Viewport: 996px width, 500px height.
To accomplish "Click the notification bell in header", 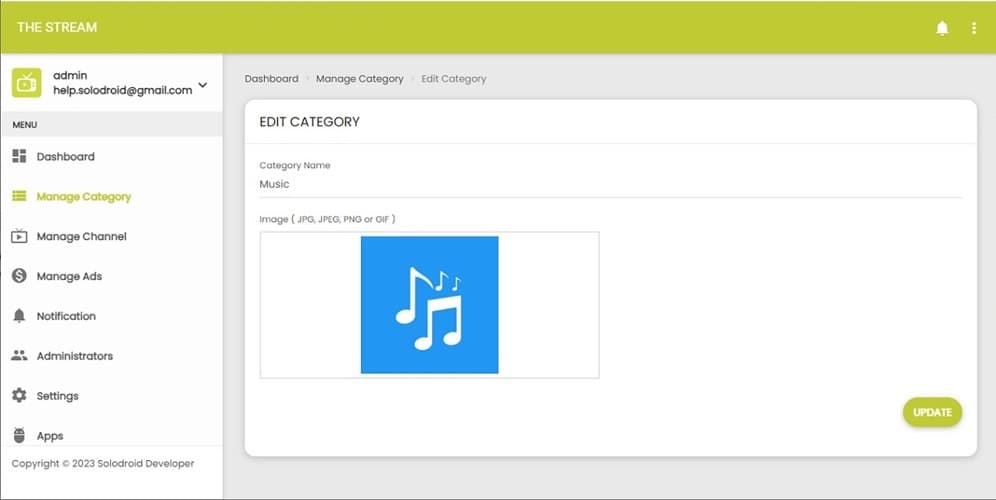I will [942, 28].
